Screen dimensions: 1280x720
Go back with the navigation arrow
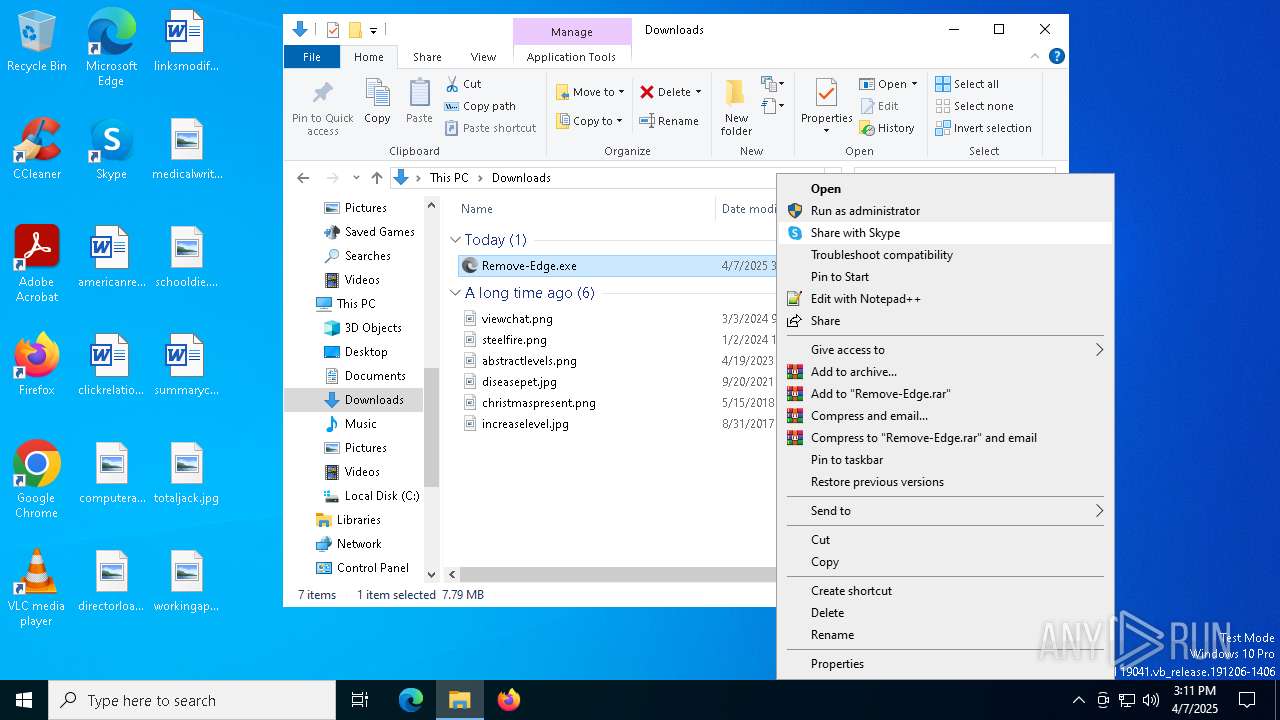click(303, 178)
